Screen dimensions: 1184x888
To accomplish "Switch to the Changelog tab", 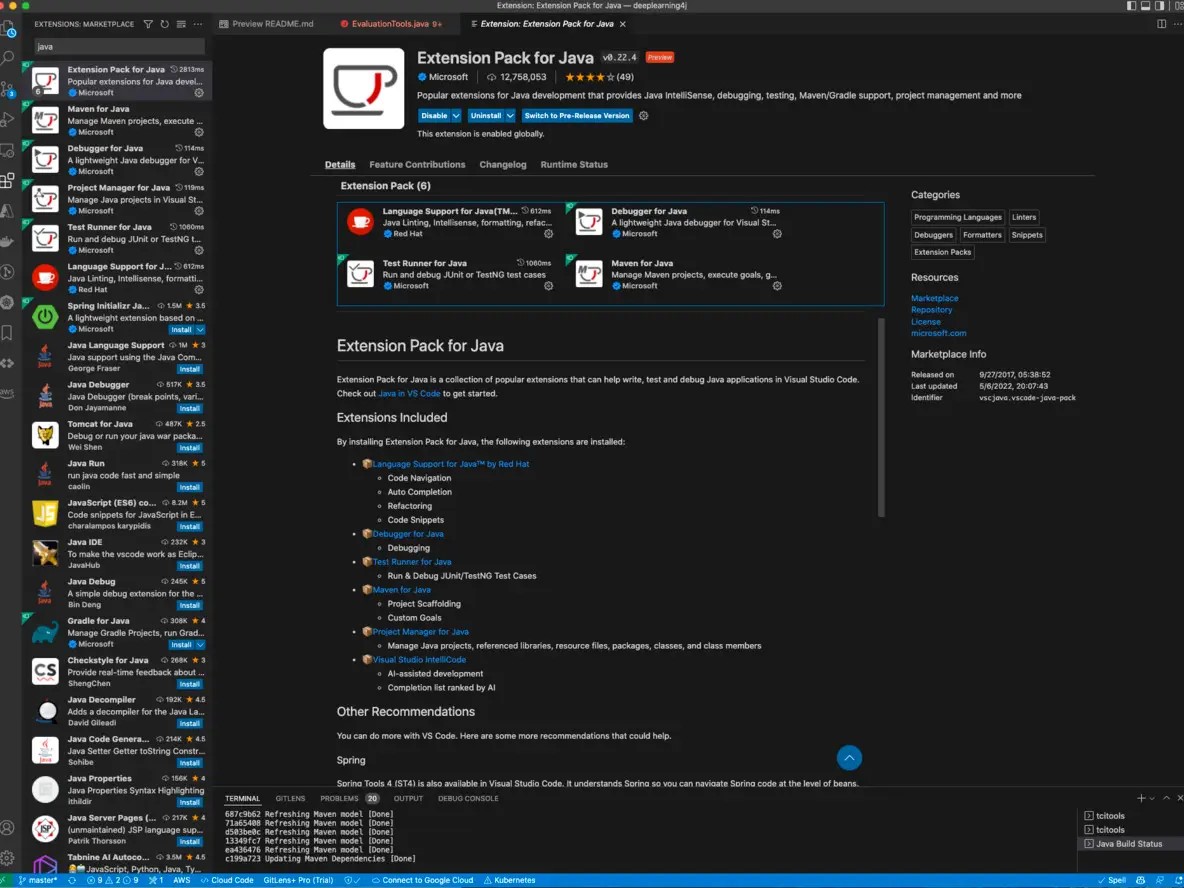I will point(502,165).
